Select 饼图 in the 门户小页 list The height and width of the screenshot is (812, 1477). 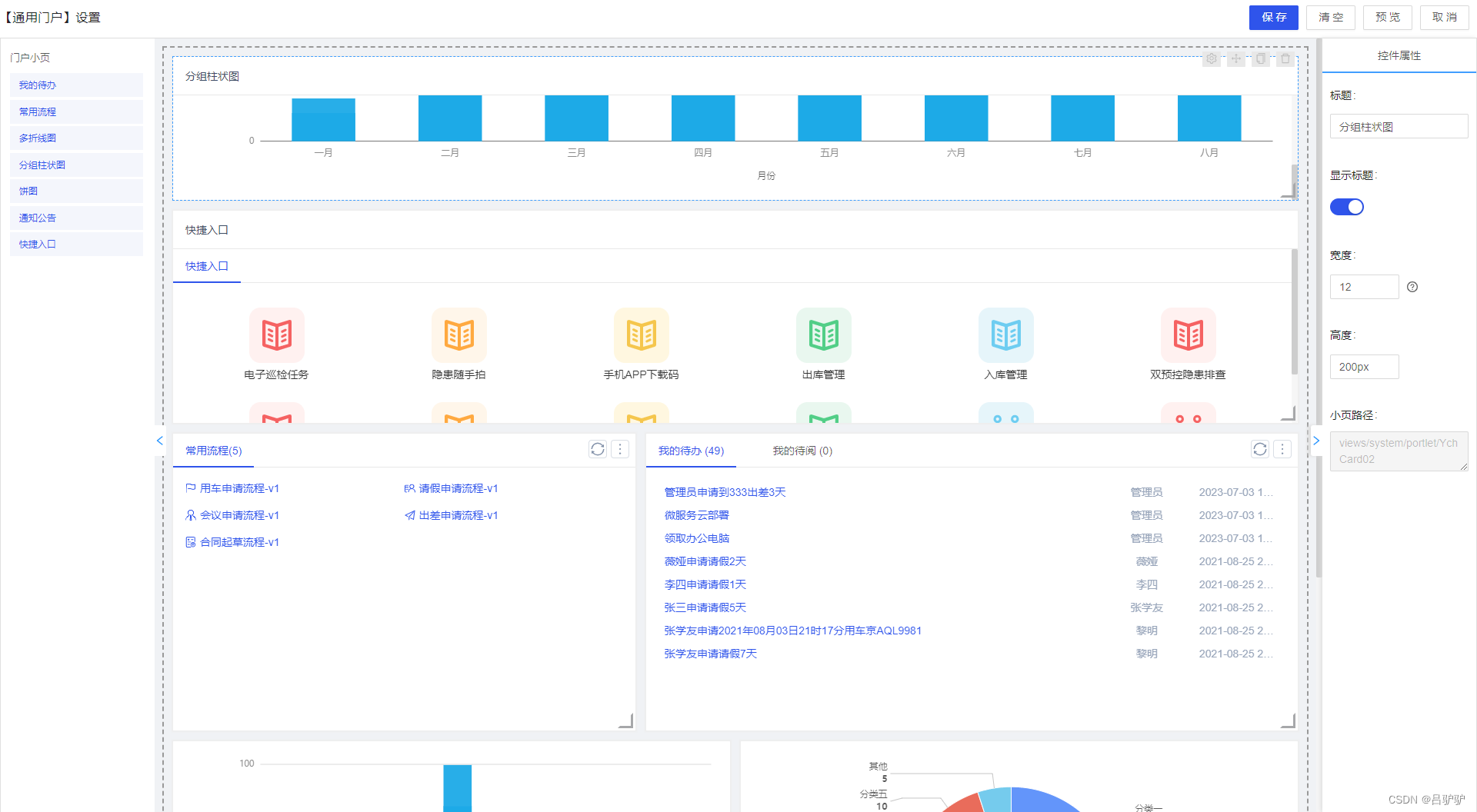tap(76, 191)
